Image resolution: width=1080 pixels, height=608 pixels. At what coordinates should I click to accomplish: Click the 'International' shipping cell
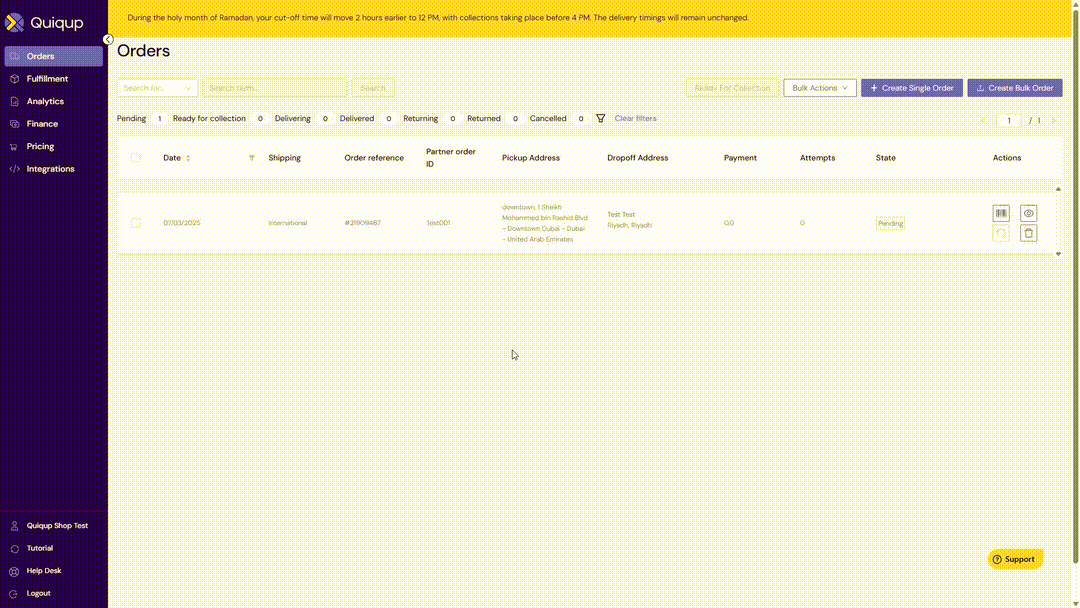[x=288, y=223]
